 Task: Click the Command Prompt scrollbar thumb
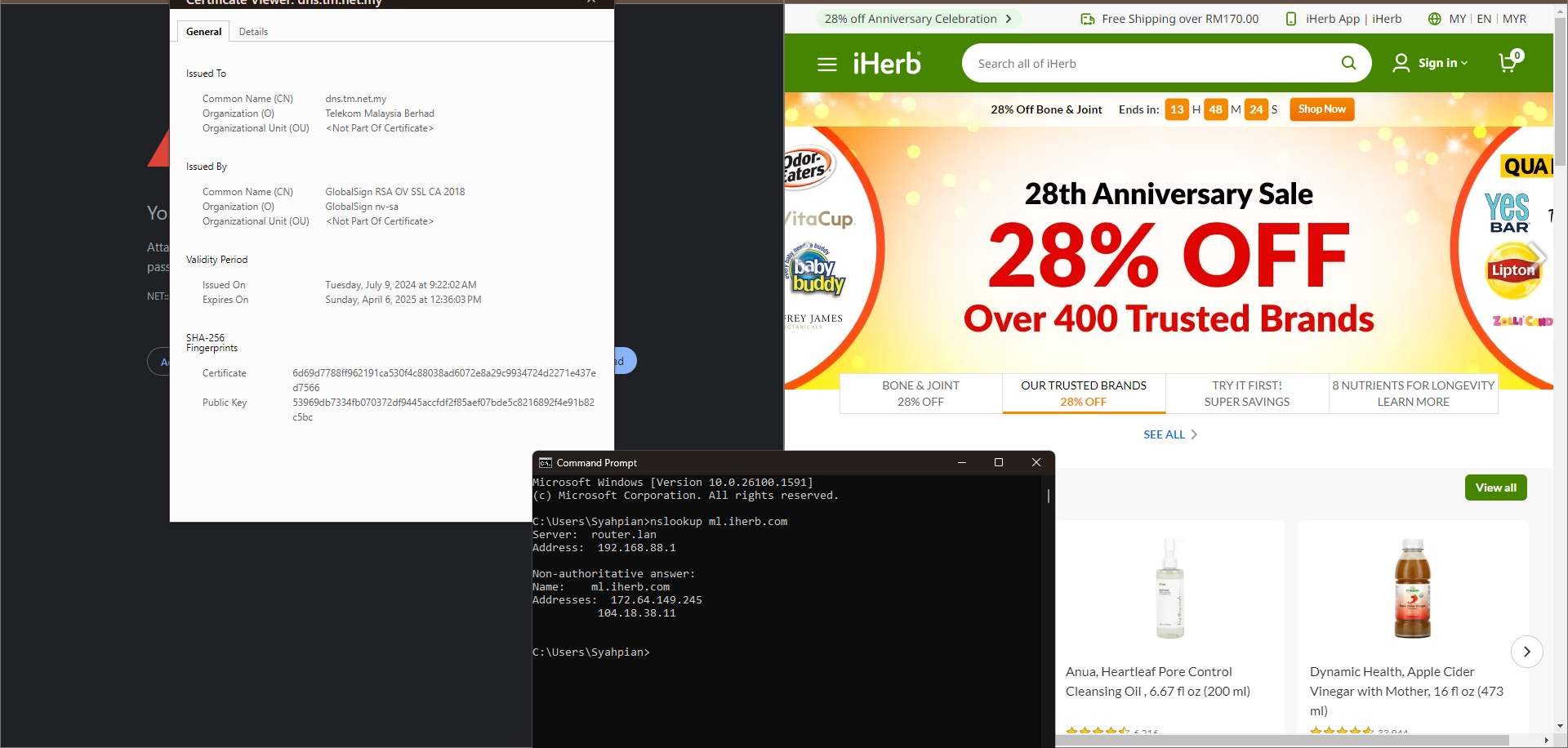[1049, 496]
